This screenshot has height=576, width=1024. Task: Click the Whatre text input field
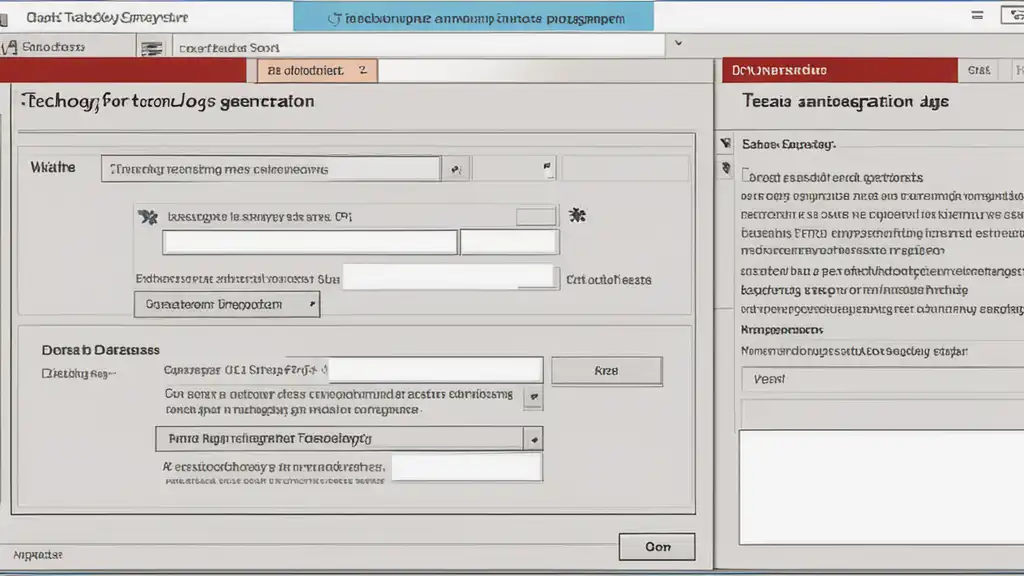(x=271, y=169)
